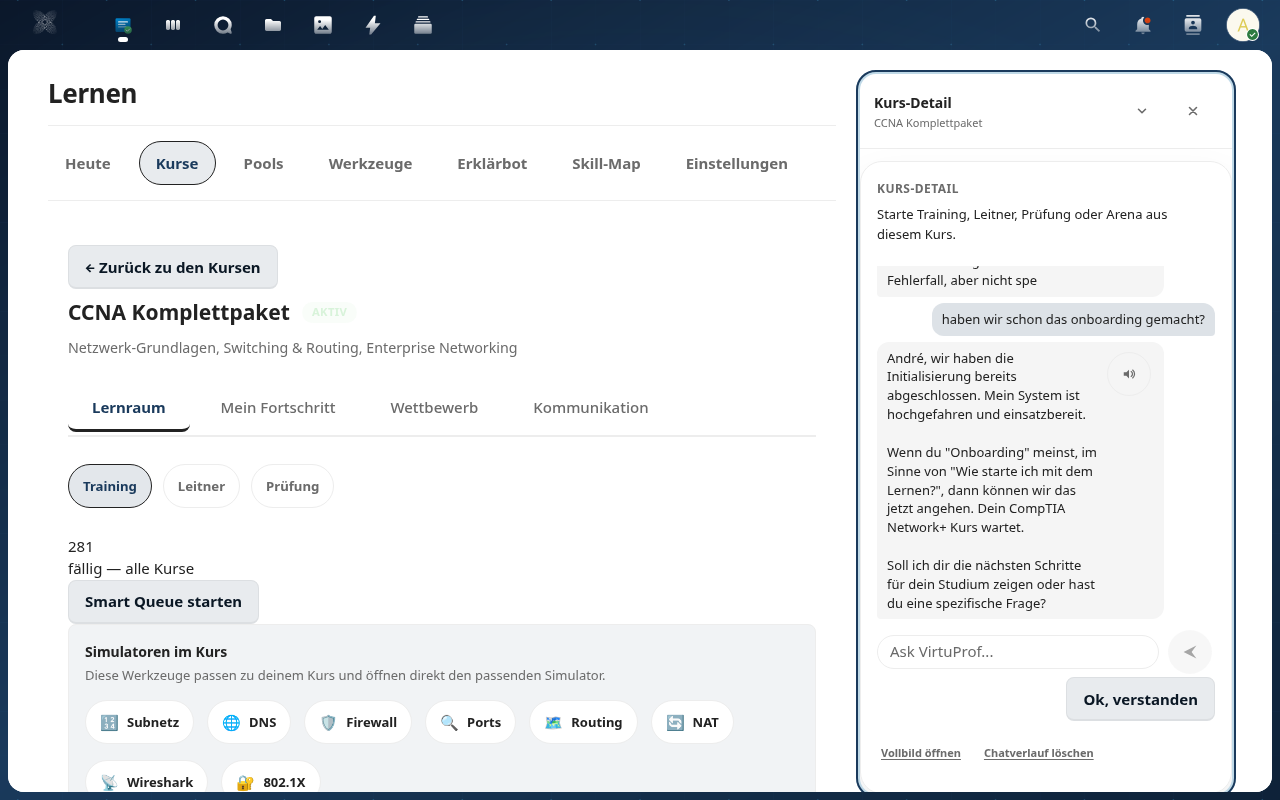Viewport: 1280px width, 800px height.
Task: Collapse the Kurs-Detail panel chevron
Action: pyautogui.click(x=1141, y=111)
